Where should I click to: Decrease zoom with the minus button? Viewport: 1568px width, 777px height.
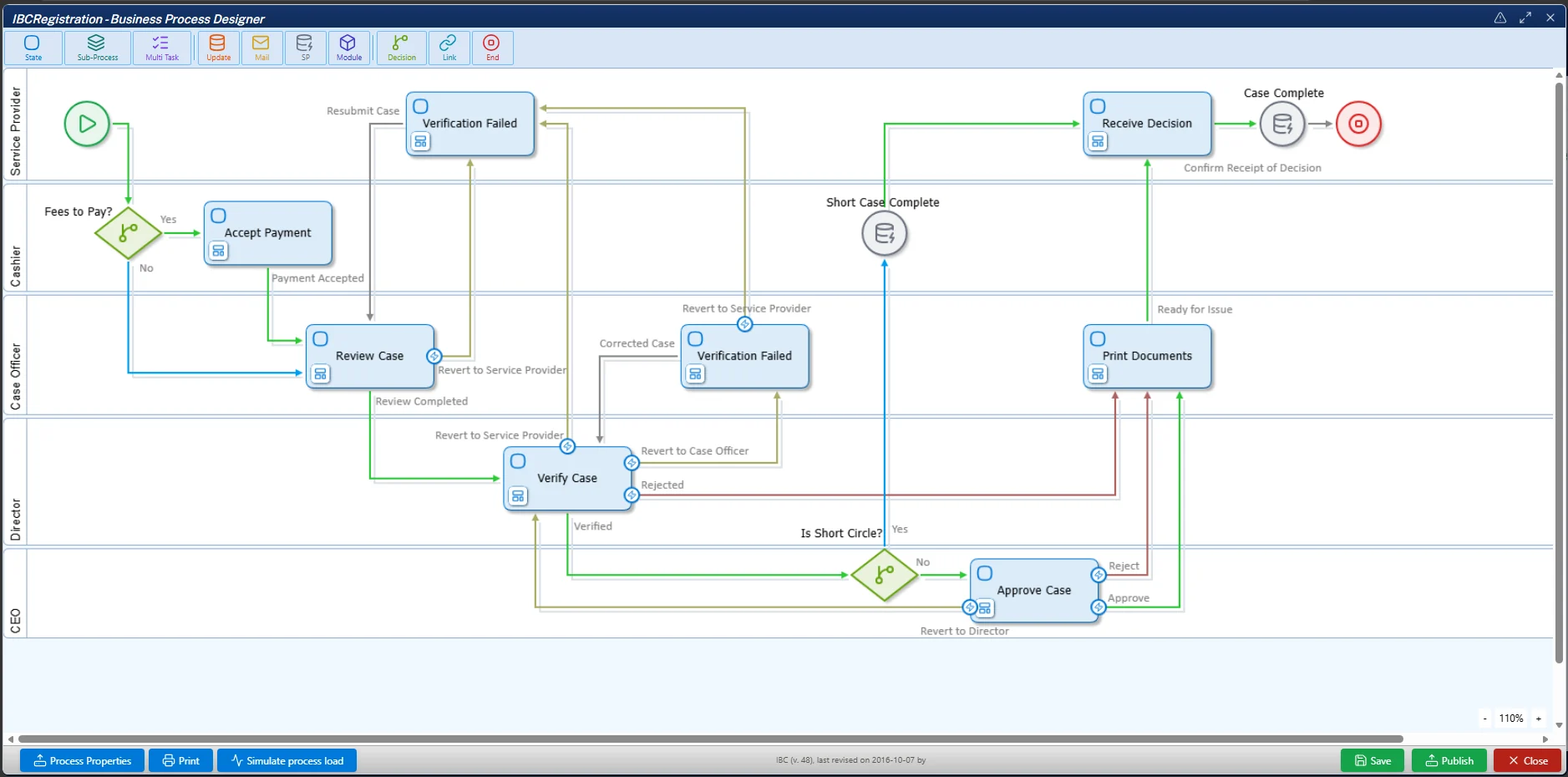click(1484, 719)
